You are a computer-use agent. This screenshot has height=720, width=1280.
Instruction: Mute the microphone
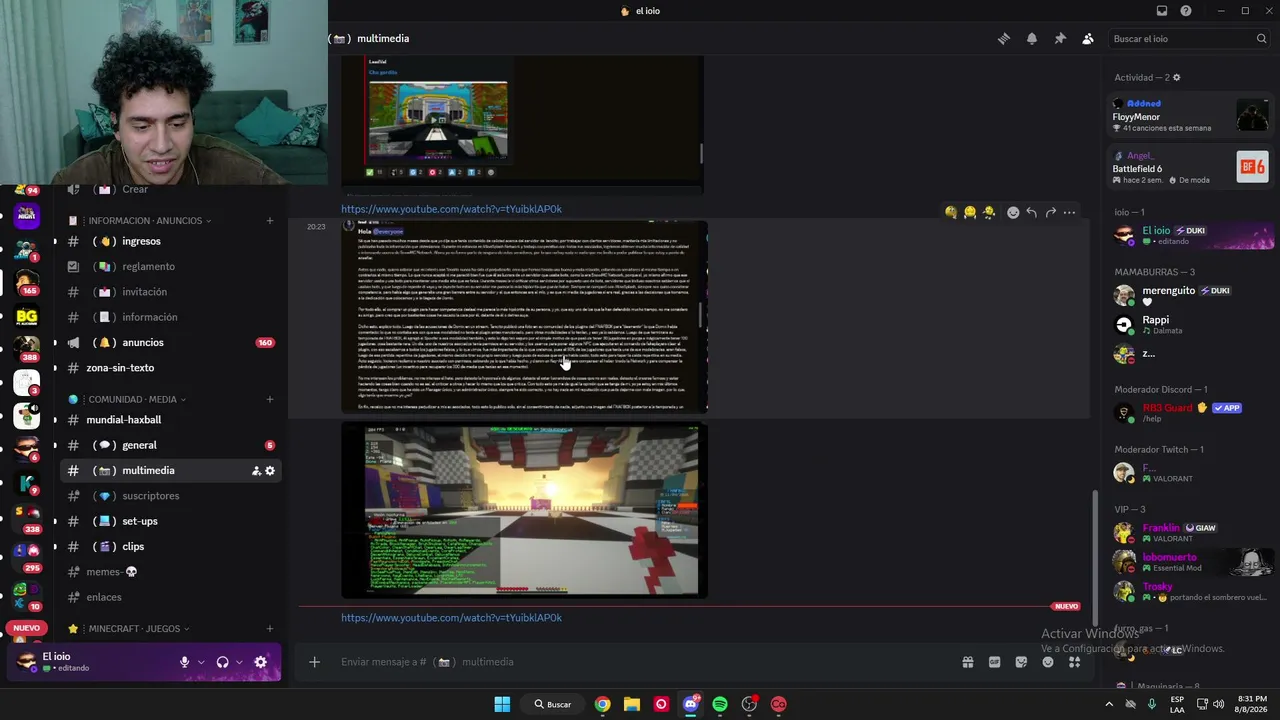pos(184,662)
